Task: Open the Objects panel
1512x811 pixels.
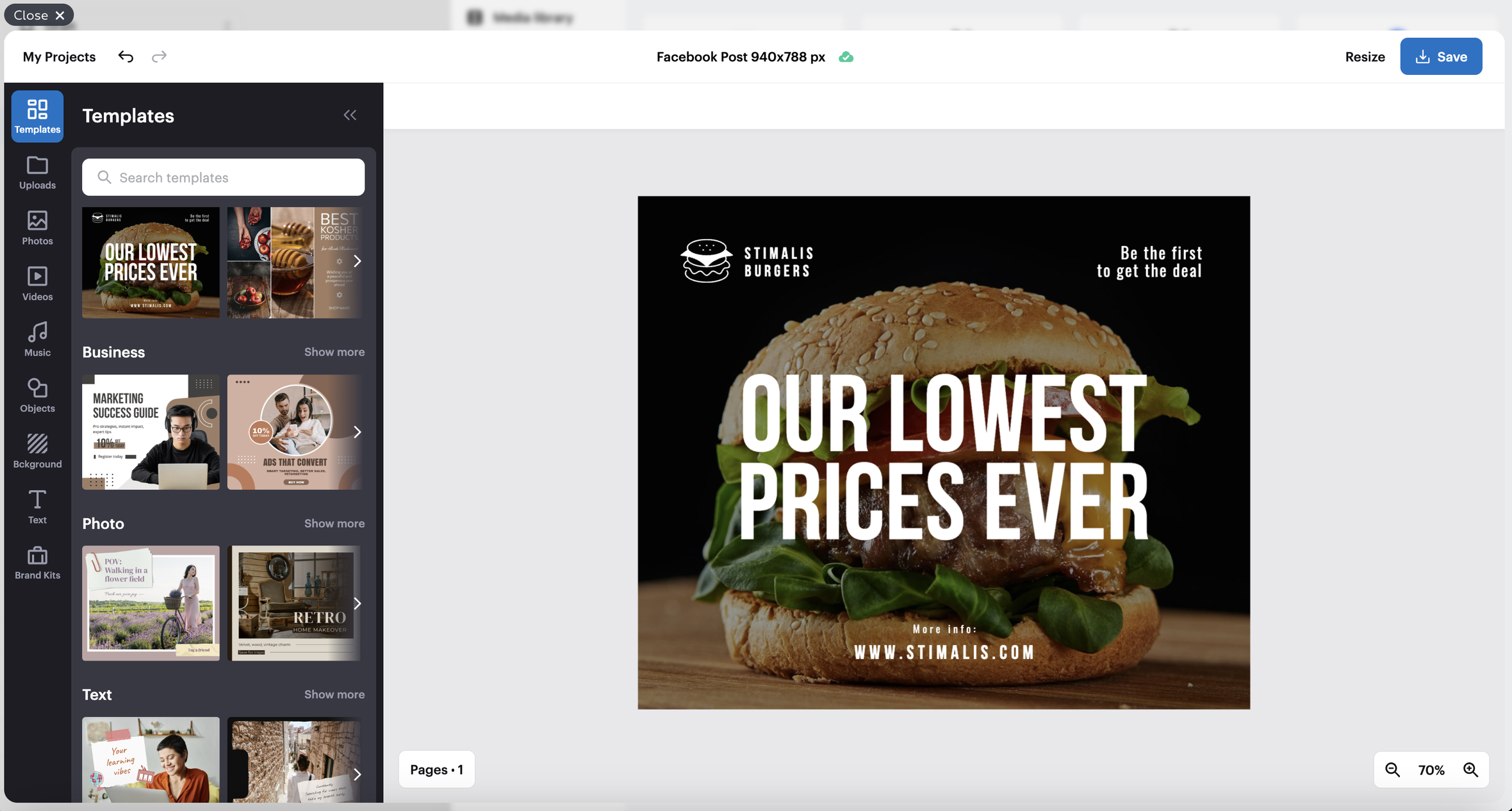Action: click(37, 395)
